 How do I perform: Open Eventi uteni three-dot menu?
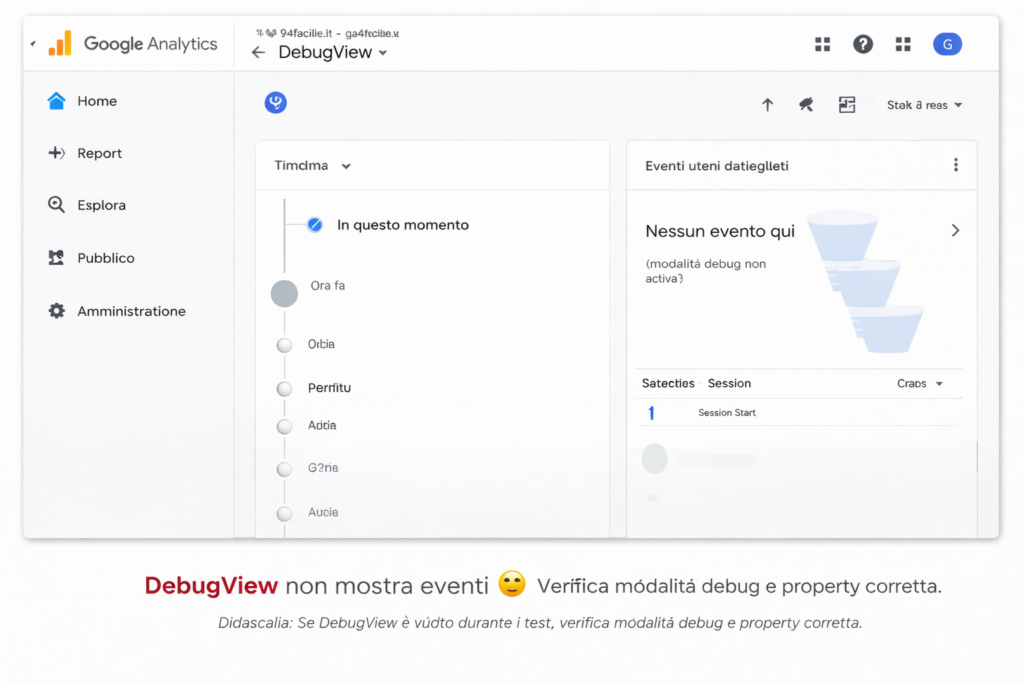pyautogui.click(x=955, y=165)
